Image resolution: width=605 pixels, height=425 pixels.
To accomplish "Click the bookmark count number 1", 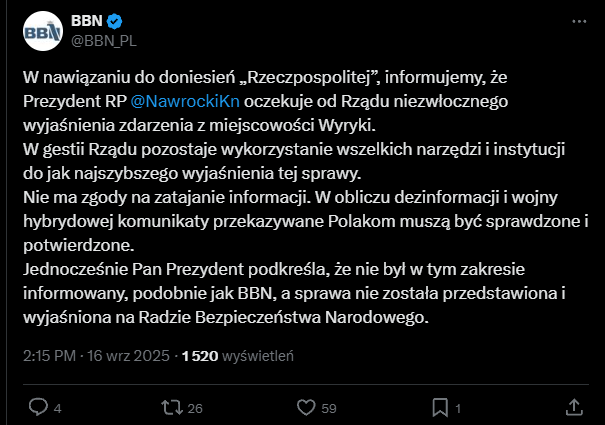I will coord(458,408).
